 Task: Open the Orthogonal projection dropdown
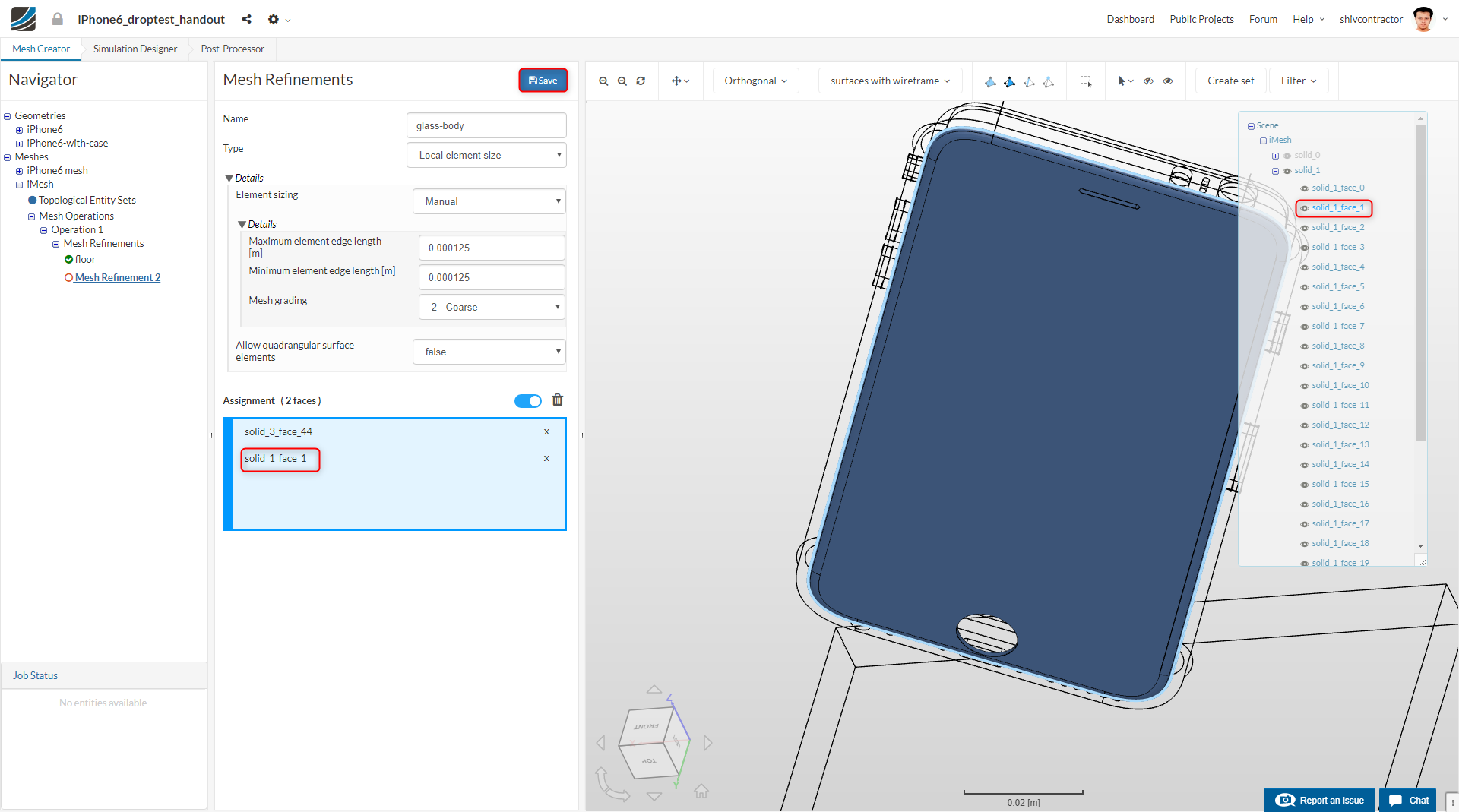[755, 81]
